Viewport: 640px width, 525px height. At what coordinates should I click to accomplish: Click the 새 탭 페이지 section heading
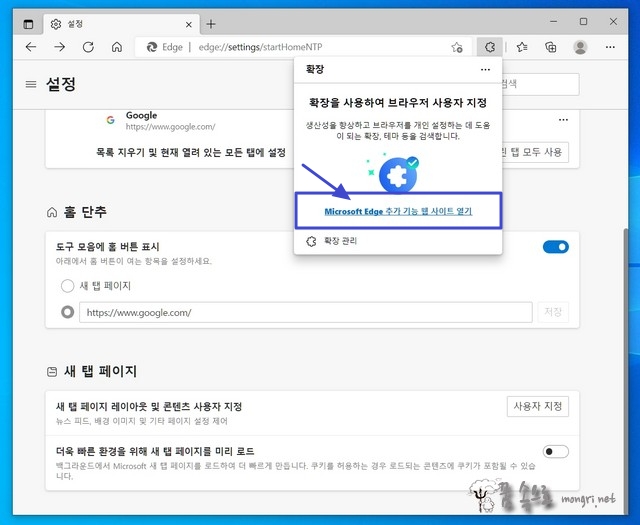point(100,371)
